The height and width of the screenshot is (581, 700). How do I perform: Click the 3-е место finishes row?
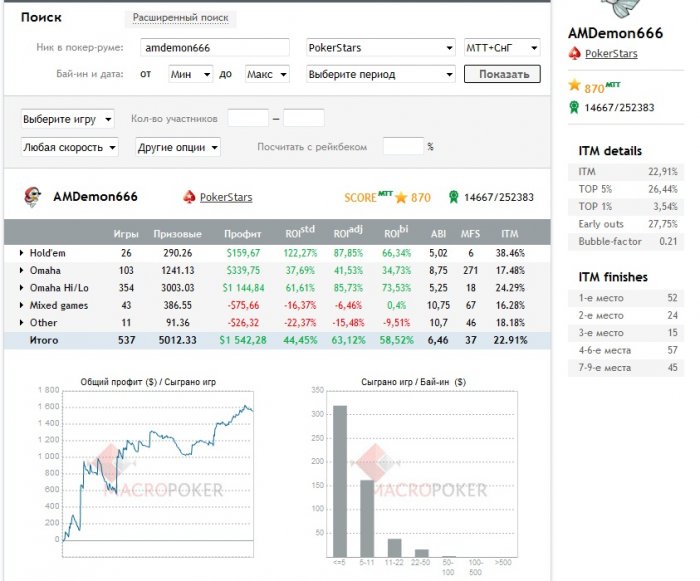click(x=626, y=333)
